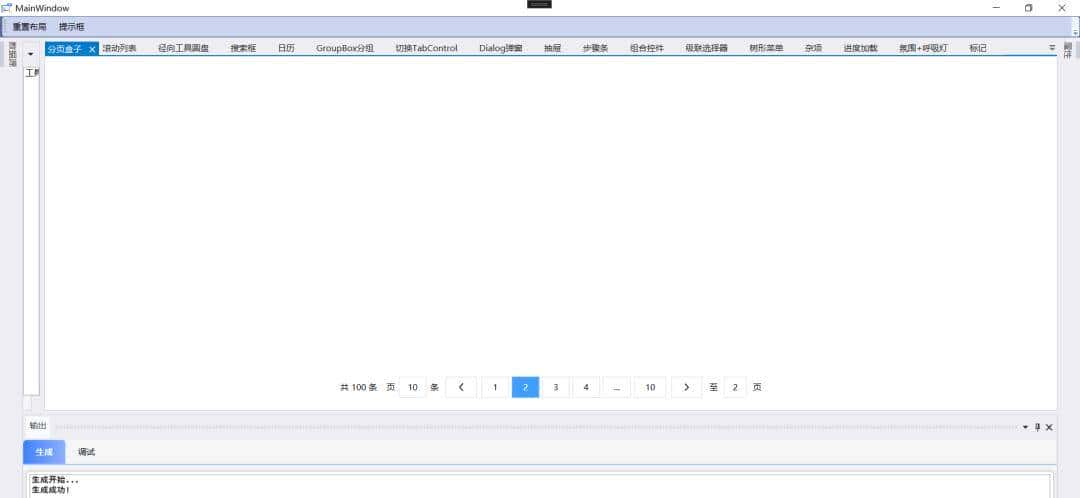Viewport: 1080px width, 498px height.
Task: Switch to the 抽屉 tab
Action: (x=552, y=48)
